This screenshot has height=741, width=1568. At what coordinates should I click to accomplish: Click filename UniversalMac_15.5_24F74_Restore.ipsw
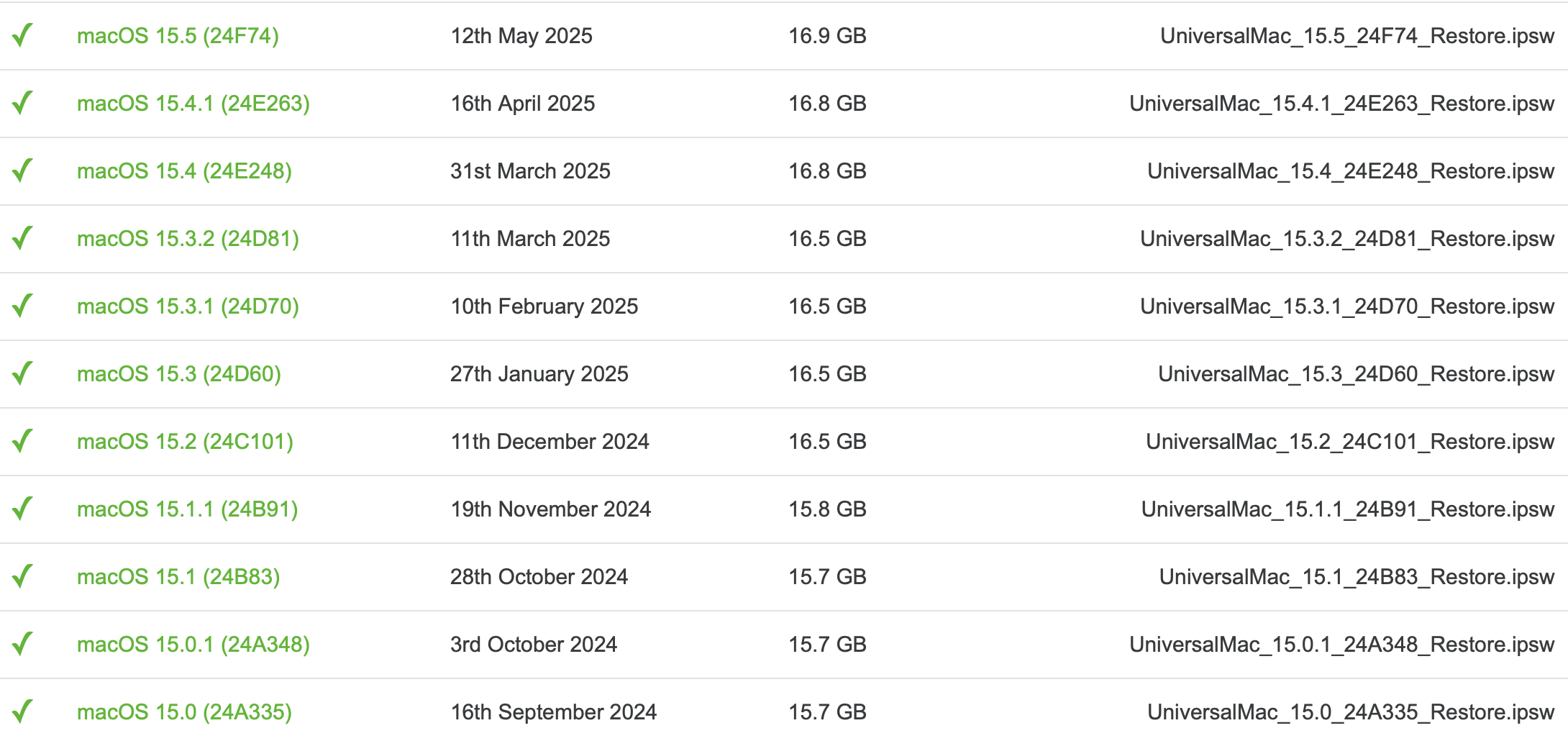pyautogui.click(x=1357, y=36)
